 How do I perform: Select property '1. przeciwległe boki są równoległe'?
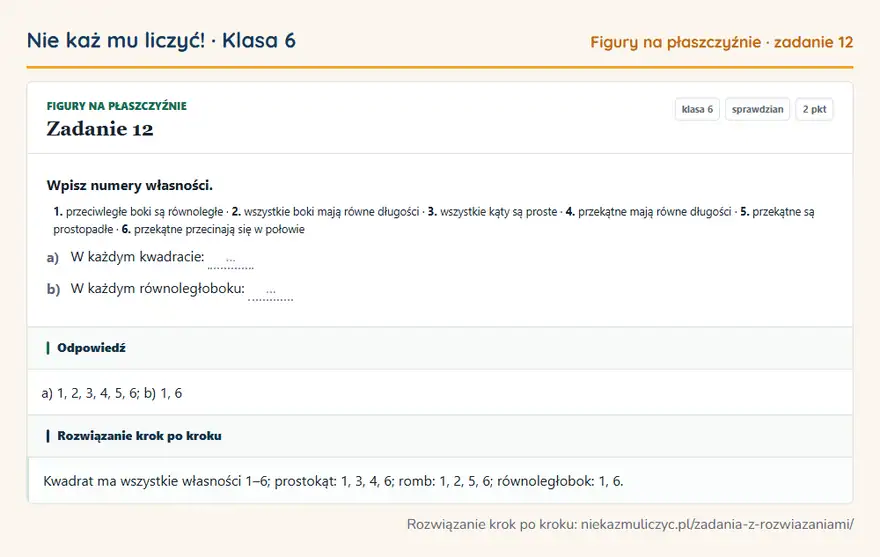[x=138, y=212]
